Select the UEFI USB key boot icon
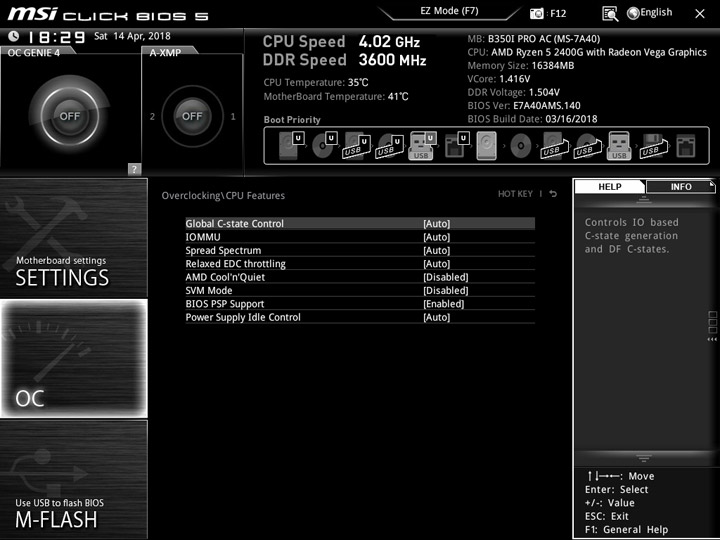 click(422, 146)
